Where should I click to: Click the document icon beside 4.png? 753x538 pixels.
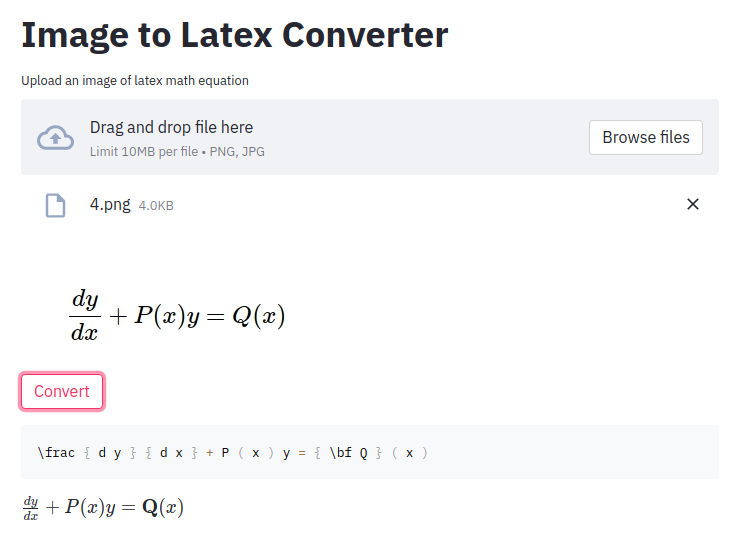click(x=55, y=205)
